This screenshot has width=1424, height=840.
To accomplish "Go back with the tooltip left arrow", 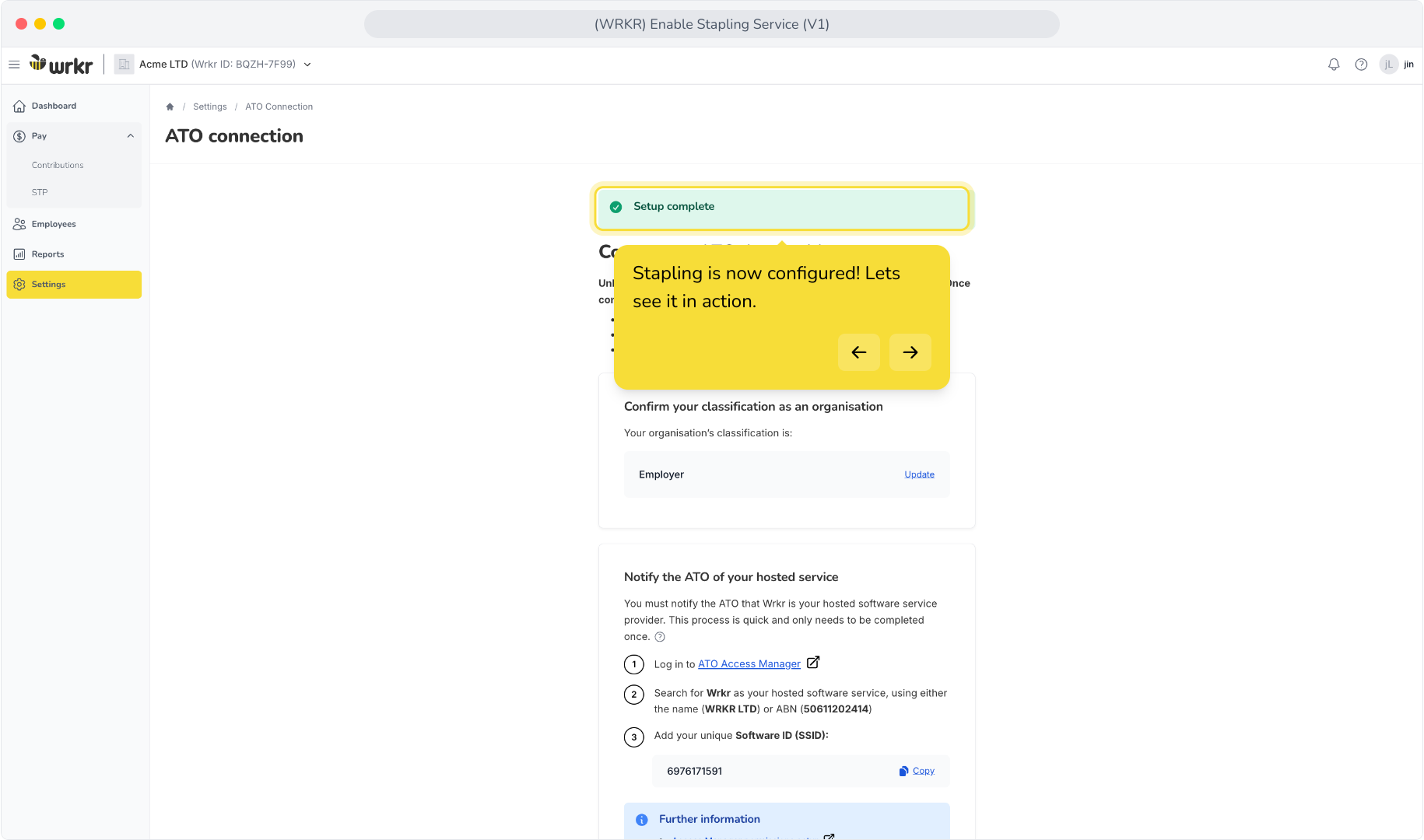I will click(859, 352).
